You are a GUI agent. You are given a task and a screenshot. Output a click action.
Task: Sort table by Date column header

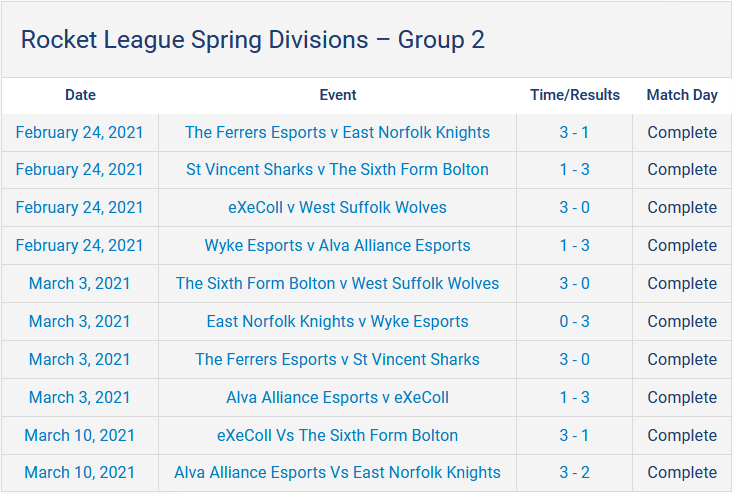pos(80,95)
